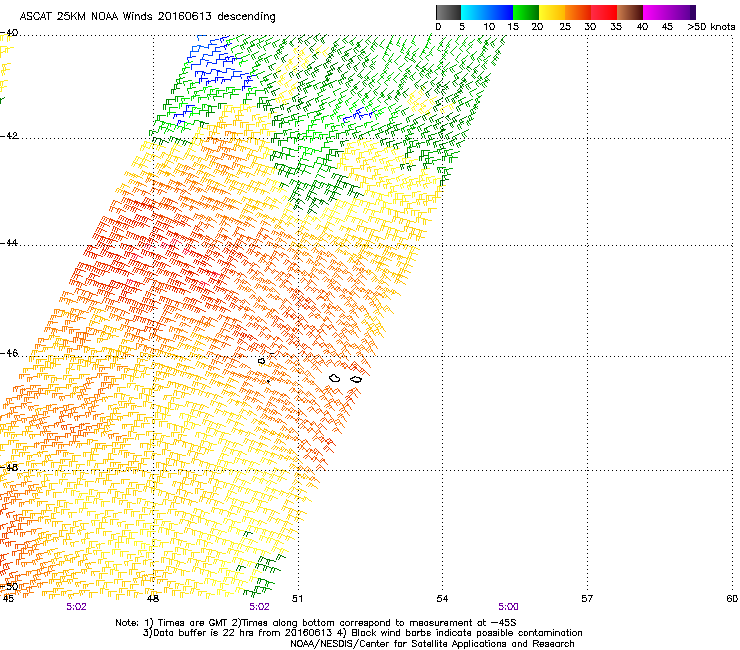
Task: Click the NOAA/NESDIS credit line
Action: click(x=432, y=644)
